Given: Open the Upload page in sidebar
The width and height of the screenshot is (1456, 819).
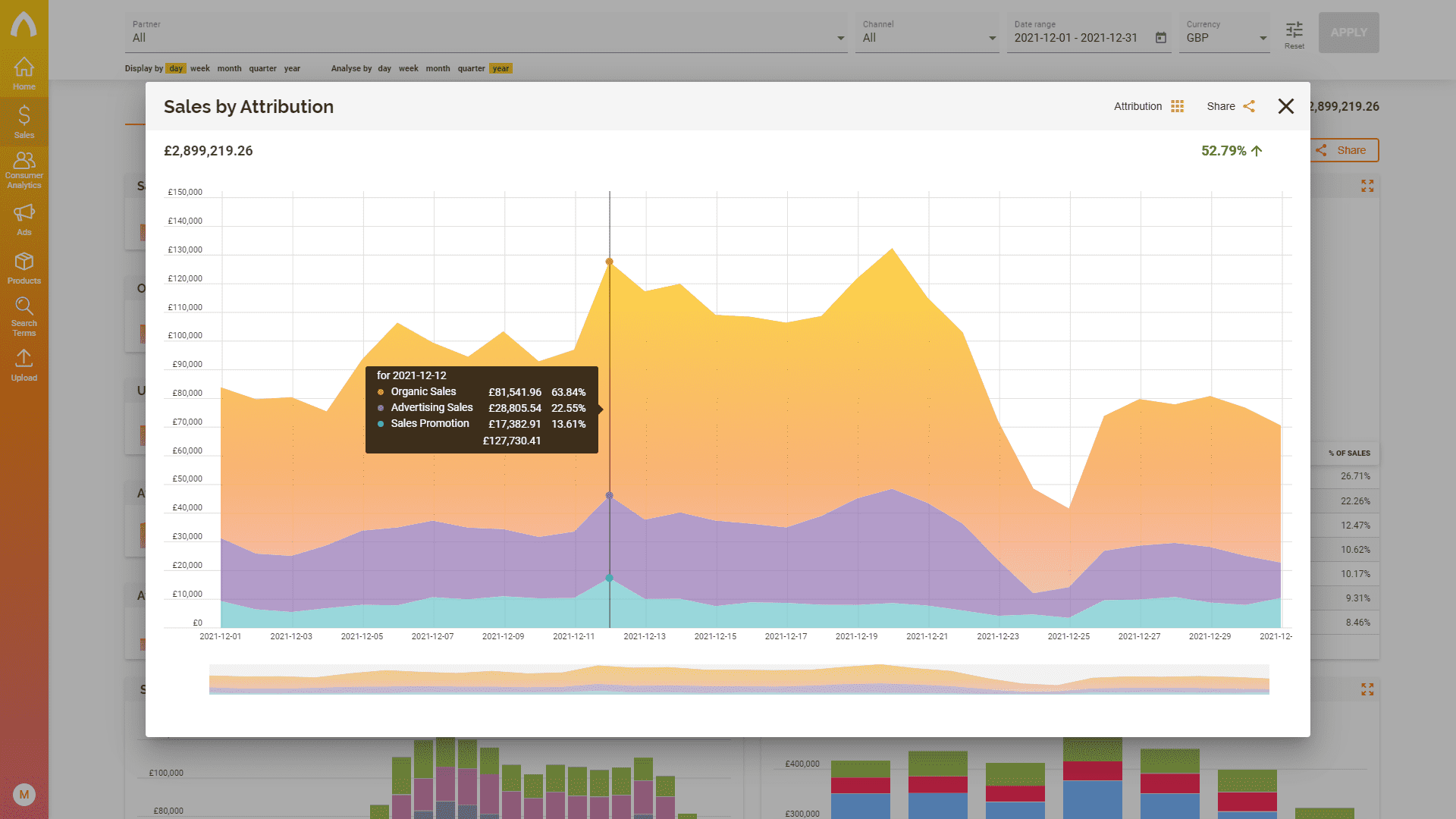Looking at the screenshot, I should tap(24, 366).
